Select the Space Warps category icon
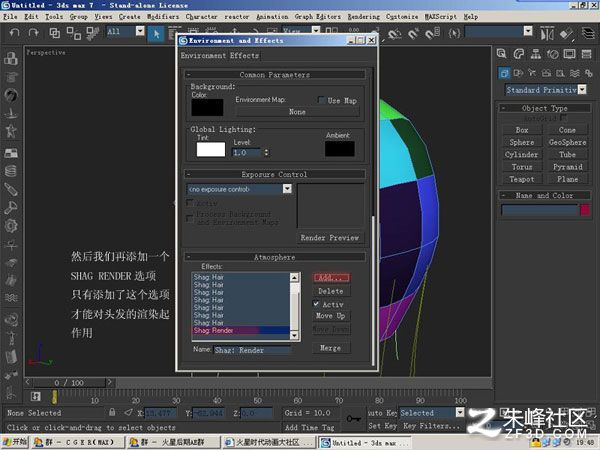 pyautogui.click(x=574, y=73)
